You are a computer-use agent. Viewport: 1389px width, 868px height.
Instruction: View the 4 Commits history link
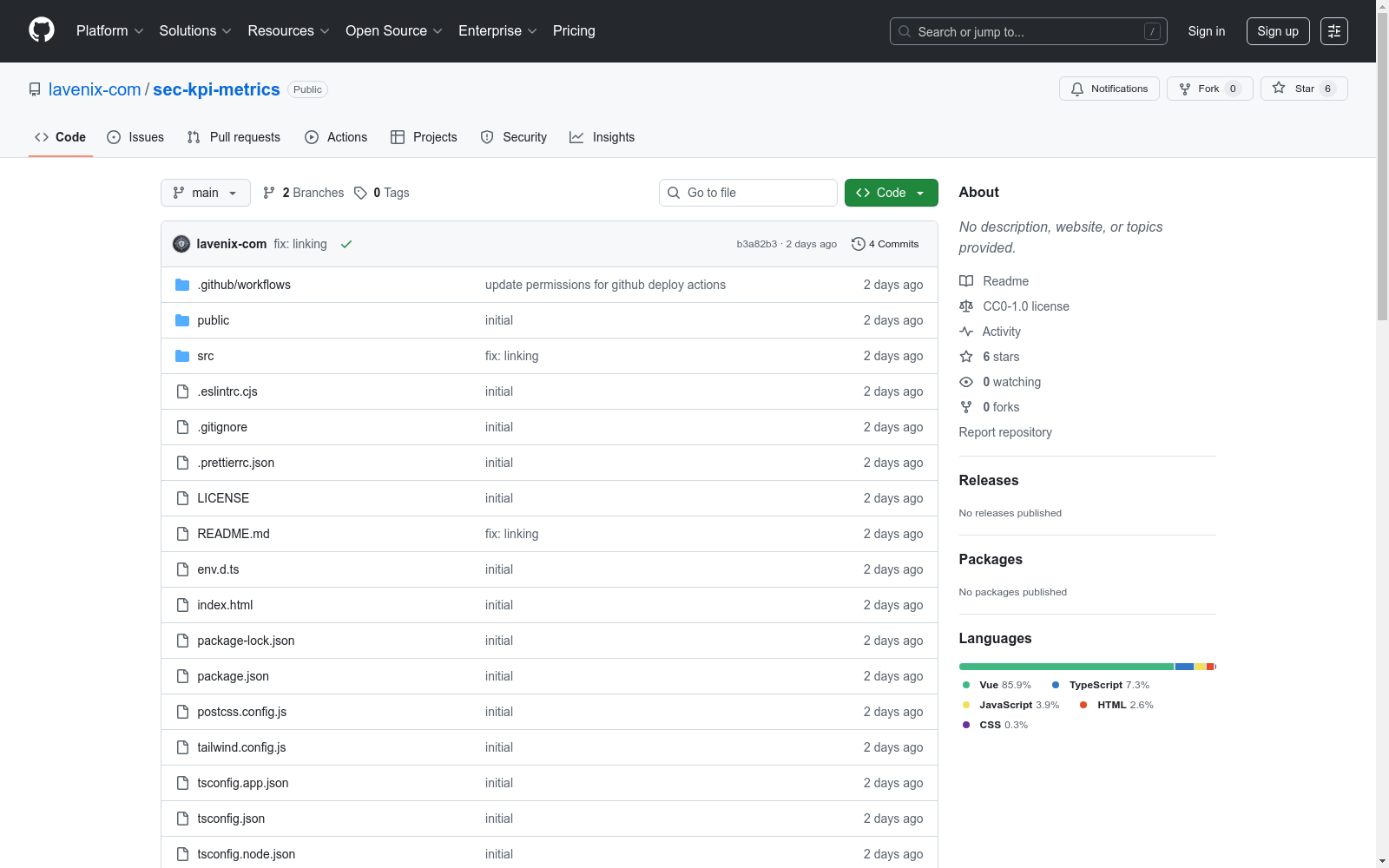click(x=885, y=244)
